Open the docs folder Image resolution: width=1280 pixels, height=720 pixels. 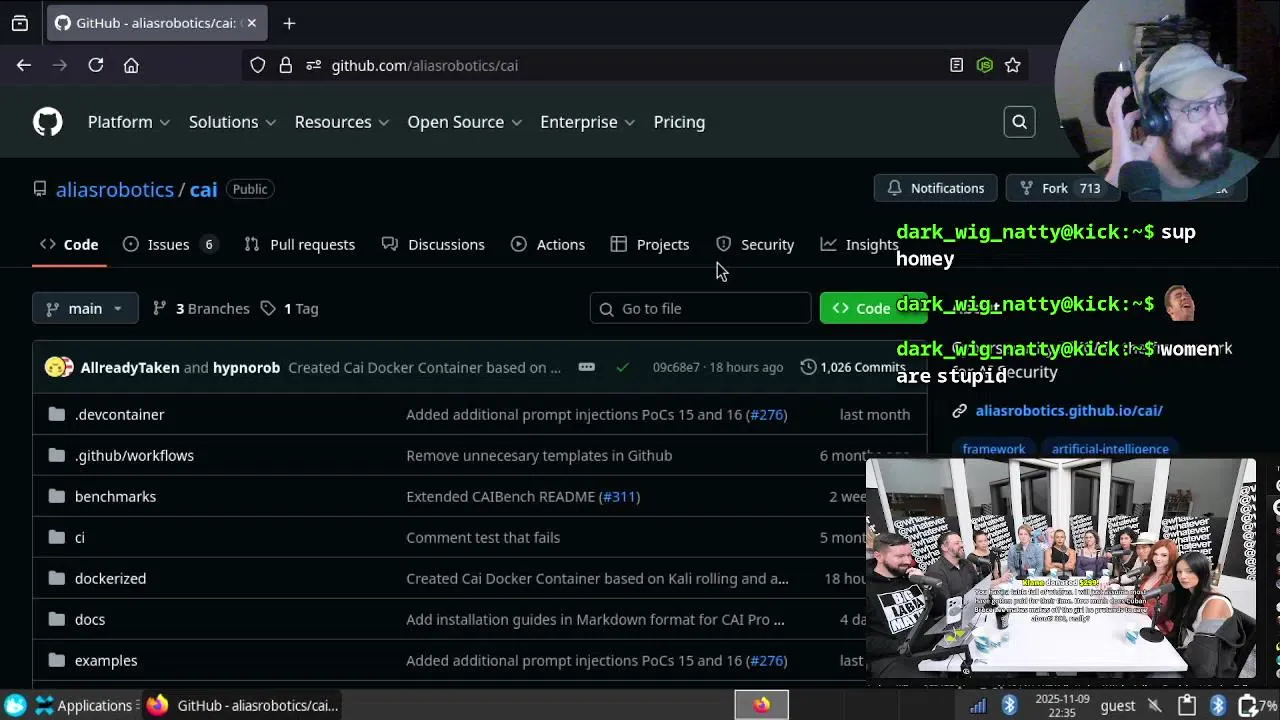point(90,619)
